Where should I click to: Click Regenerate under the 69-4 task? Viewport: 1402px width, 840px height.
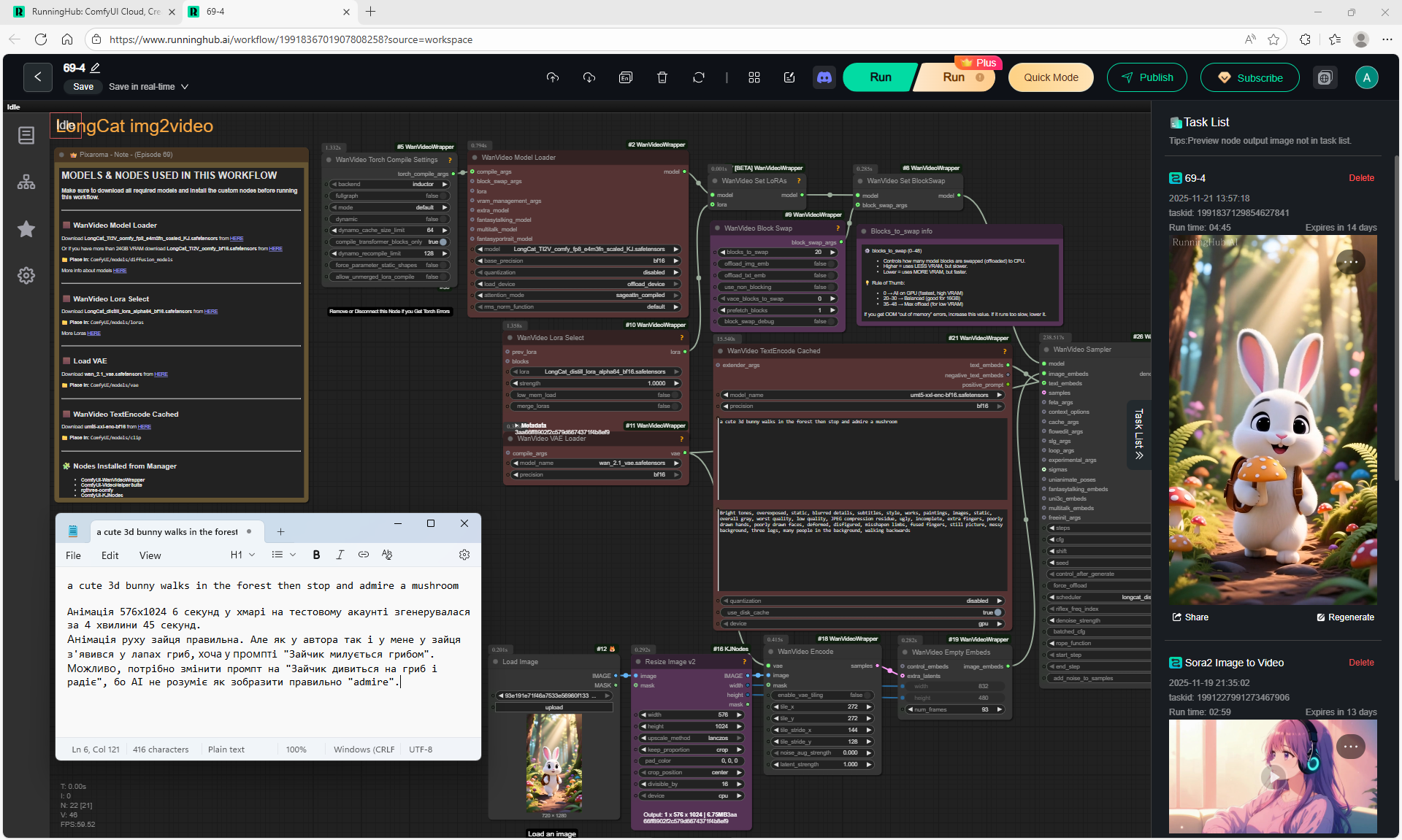point(1345,617)
